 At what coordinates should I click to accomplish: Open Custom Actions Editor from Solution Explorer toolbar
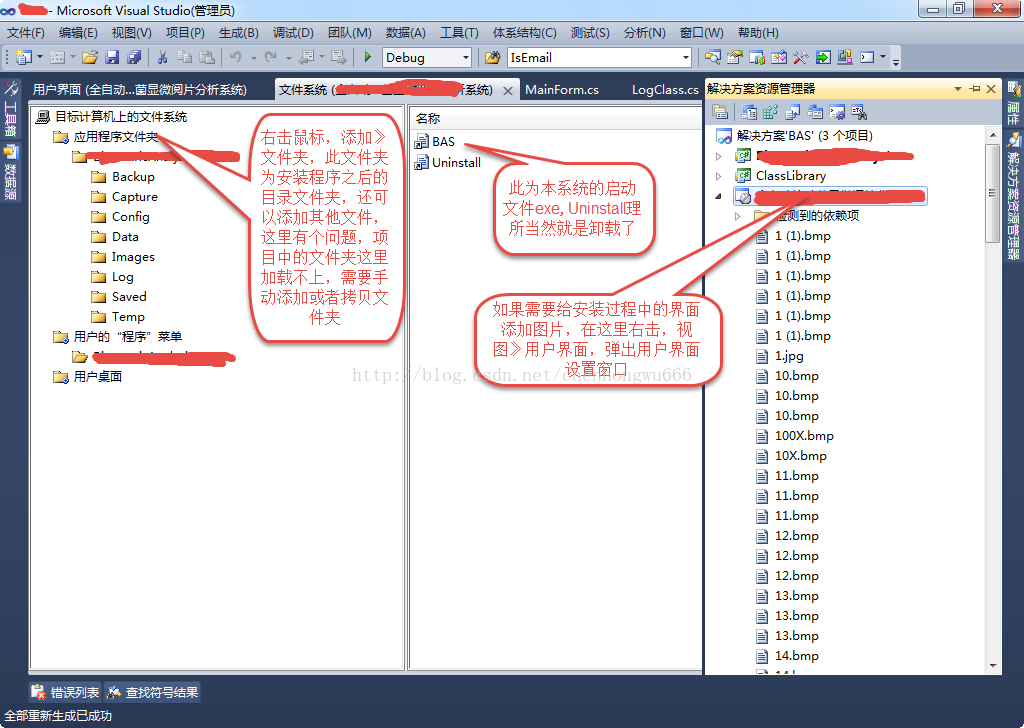click(837, 112)
